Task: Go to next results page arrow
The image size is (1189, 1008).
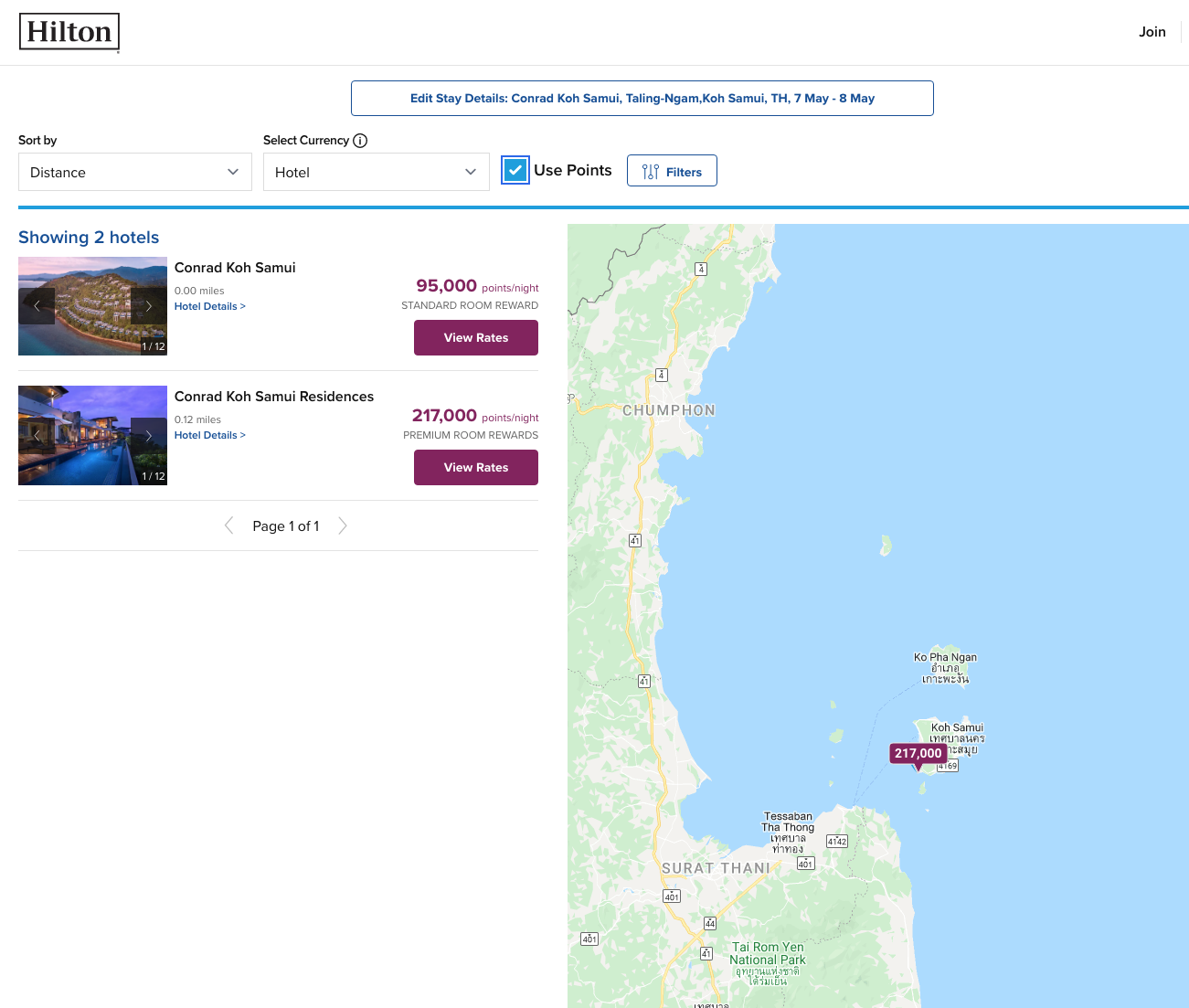Action: 343,525
